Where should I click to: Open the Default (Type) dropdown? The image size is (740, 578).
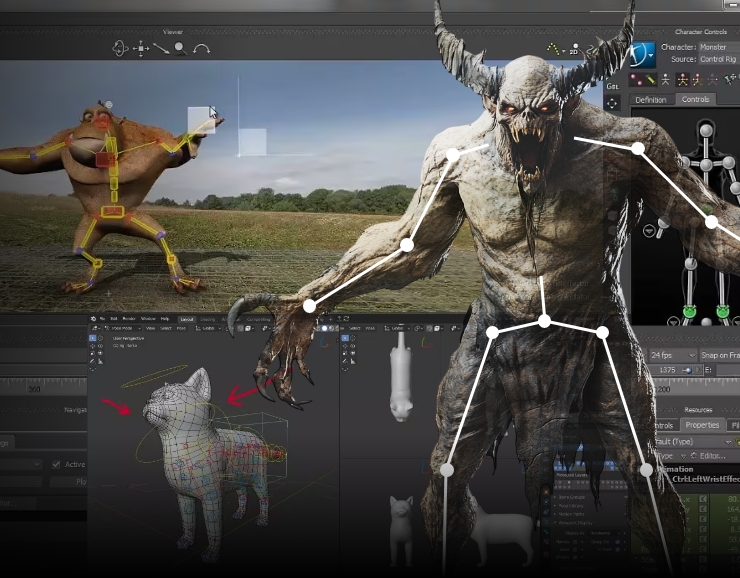pyautogui.click(x=694, y=442)
